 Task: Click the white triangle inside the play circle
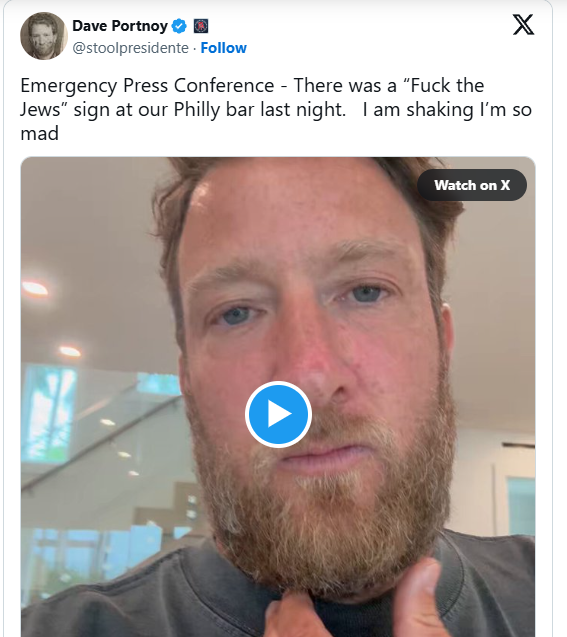point(280,414)
